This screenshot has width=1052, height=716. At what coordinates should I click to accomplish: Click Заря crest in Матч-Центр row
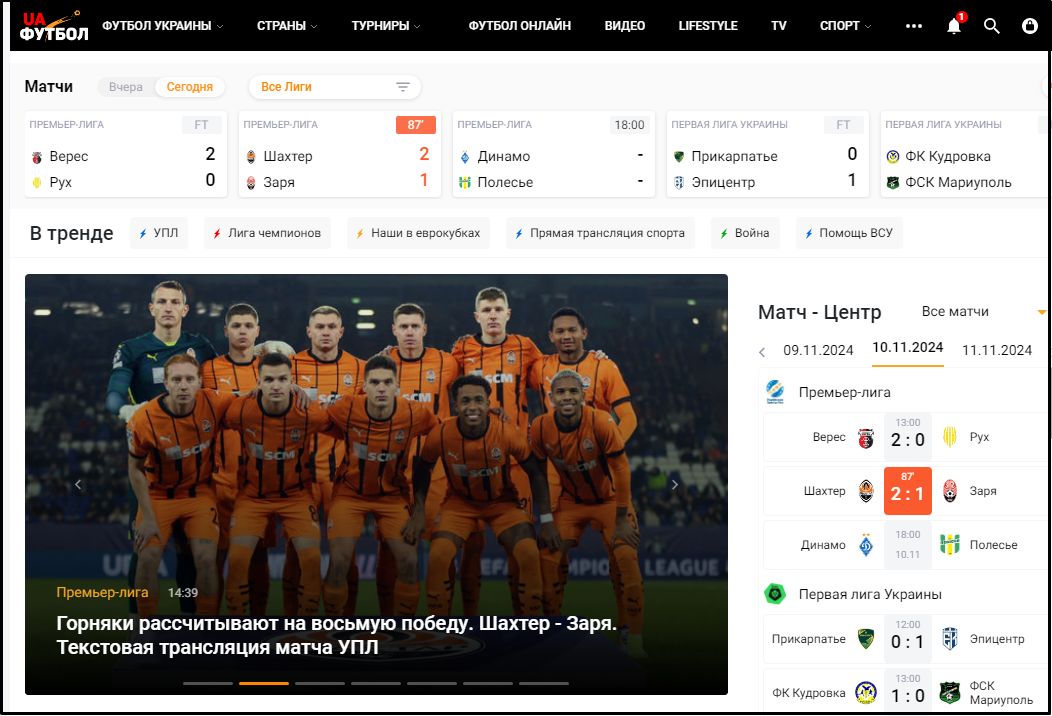[950, 491]
